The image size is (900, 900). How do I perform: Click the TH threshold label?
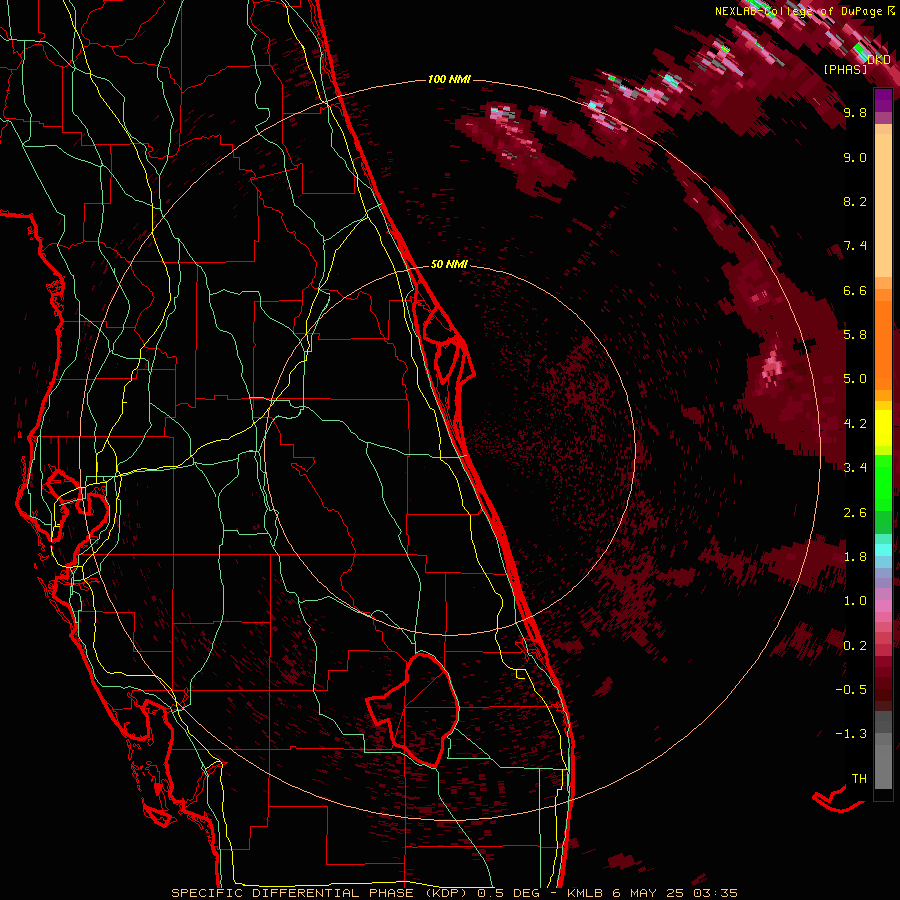pyautogui.click(x=859, y=779)
